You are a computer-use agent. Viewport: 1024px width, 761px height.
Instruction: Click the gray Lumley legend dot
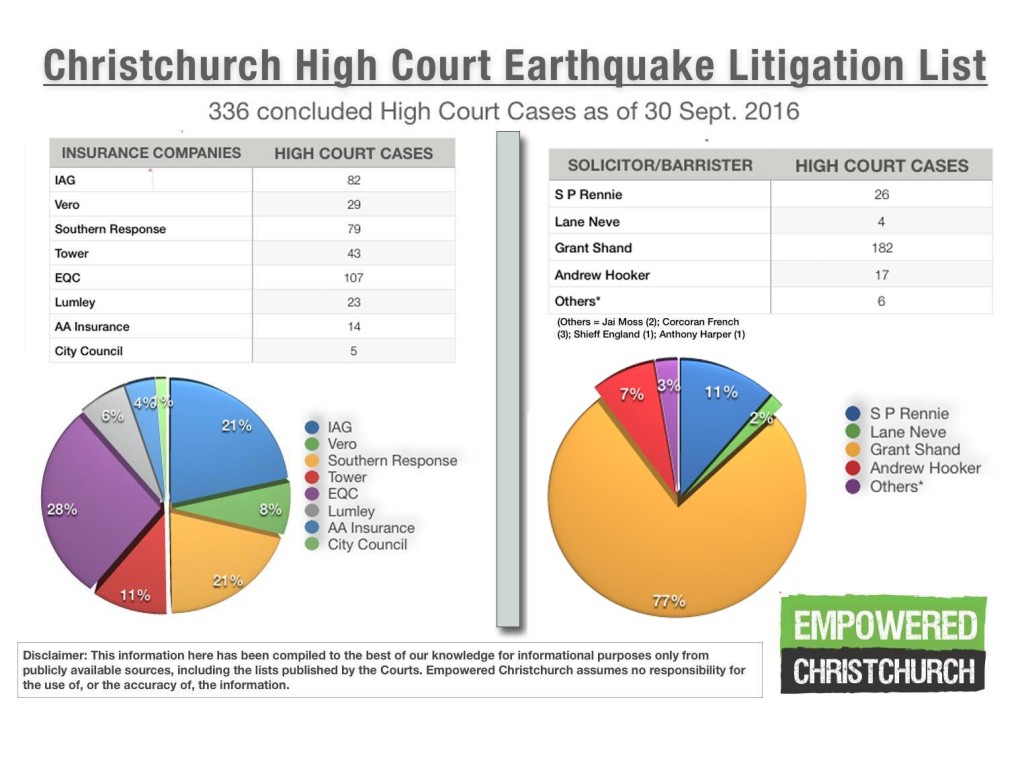pos(313,511)
